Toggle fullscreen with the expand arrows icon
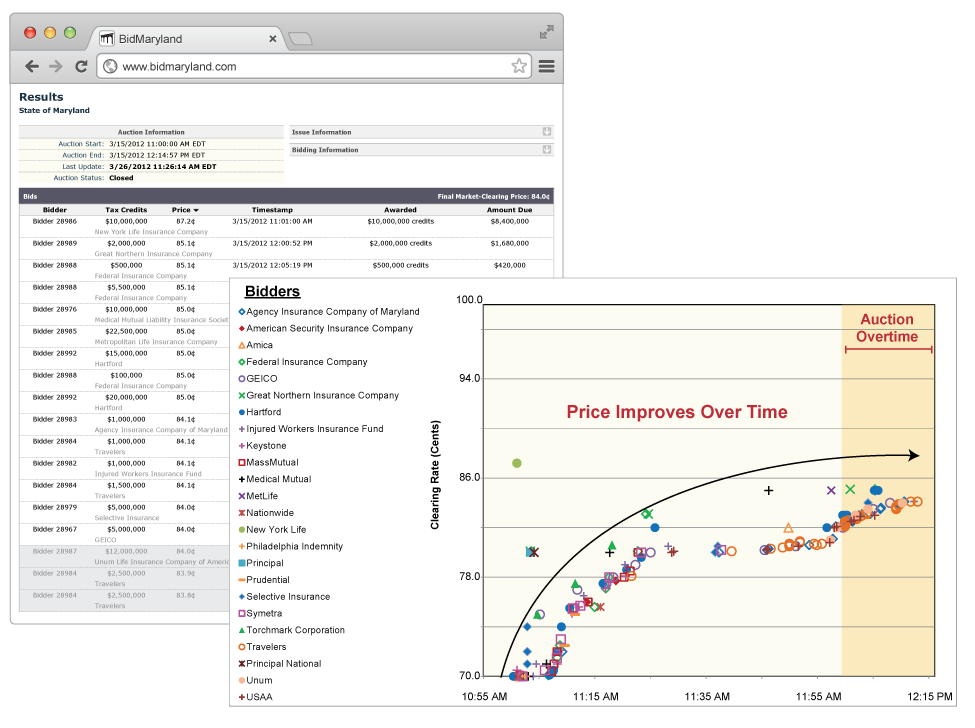Screen dimensions: 975x728 point(547,32)
